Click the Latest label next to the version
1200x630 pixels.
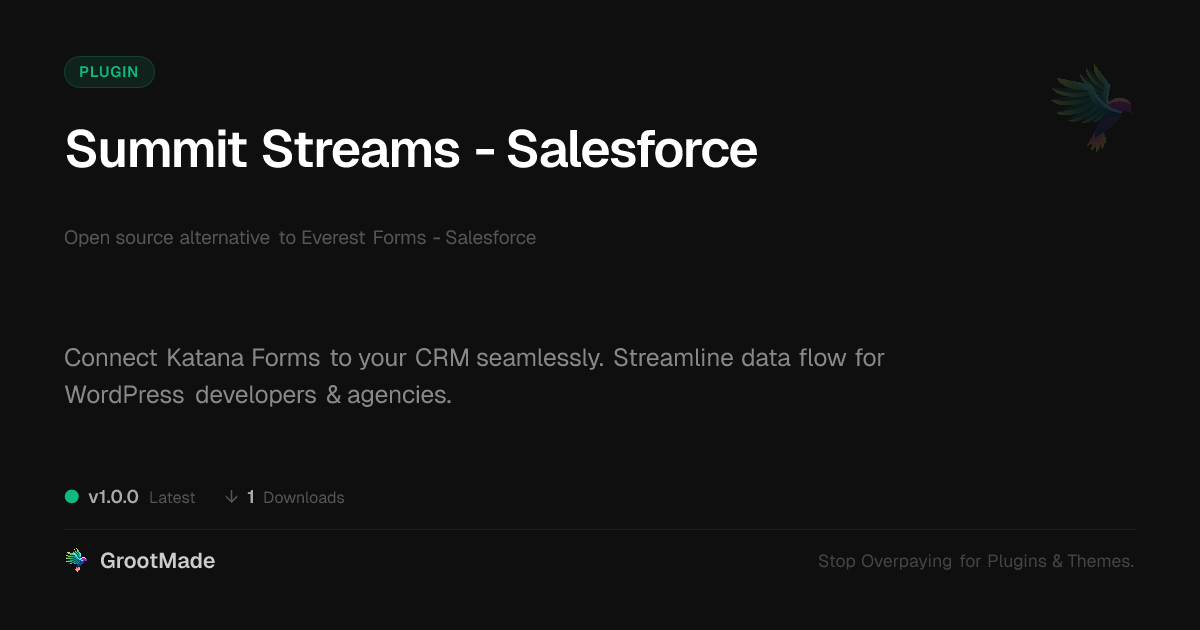click(172, 498)
